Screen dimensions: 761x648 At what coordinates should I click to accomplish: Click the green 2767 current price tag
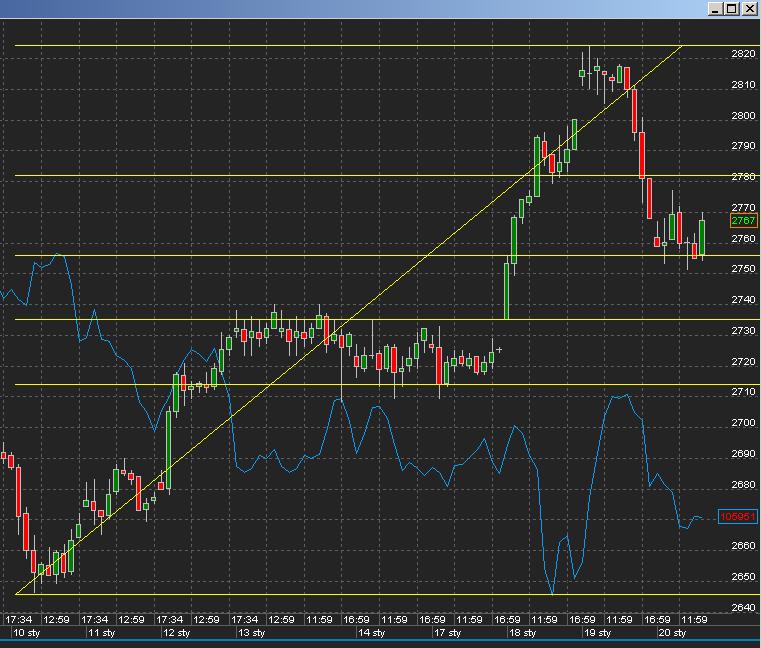(x=743, y=221)
